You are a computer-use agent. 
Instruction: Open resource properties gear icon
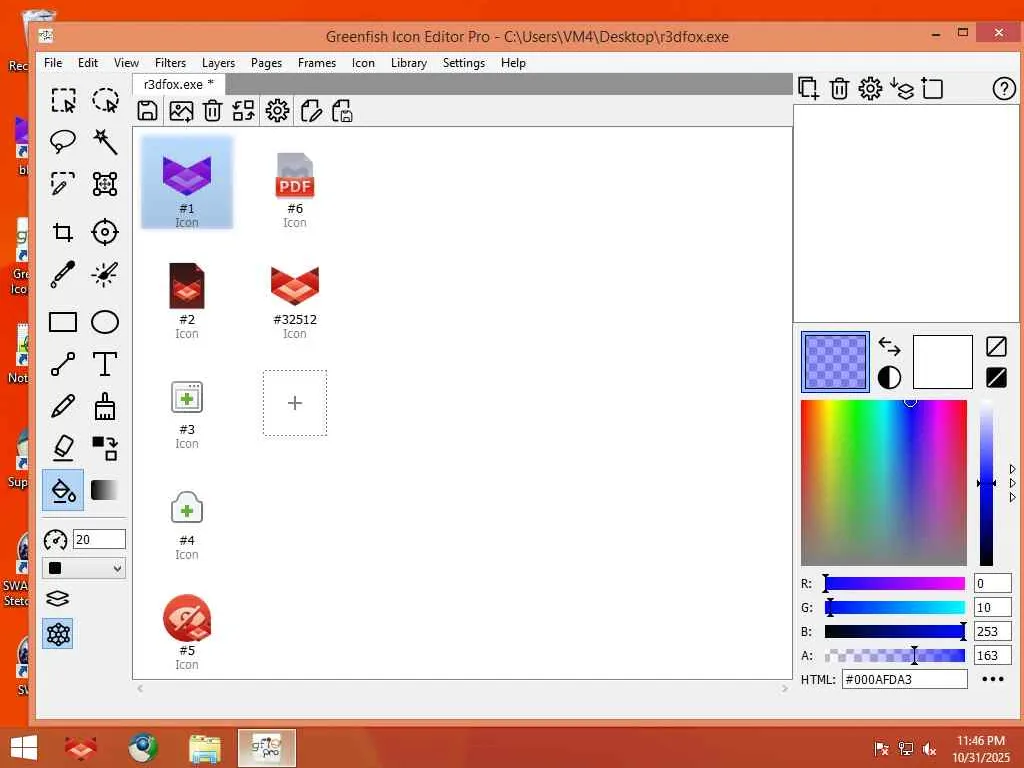(x=278, y=110)
